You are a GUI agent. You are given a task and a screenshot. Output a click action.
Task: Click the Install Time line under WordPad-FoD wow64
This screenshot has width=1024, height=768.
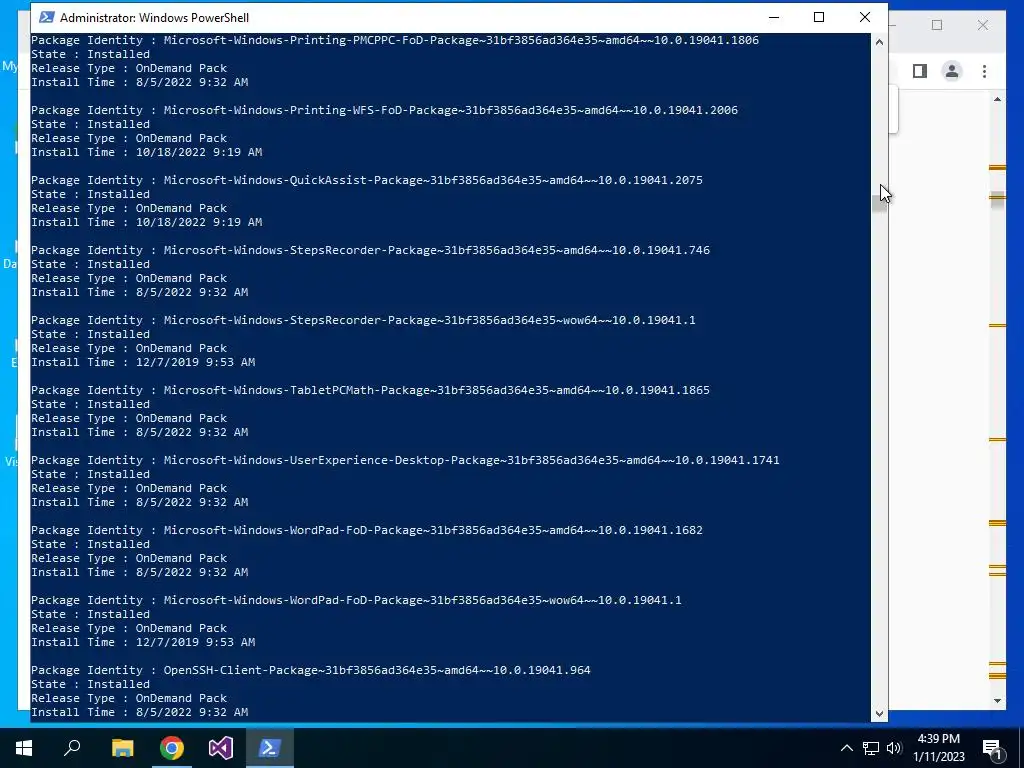(143, 642)
